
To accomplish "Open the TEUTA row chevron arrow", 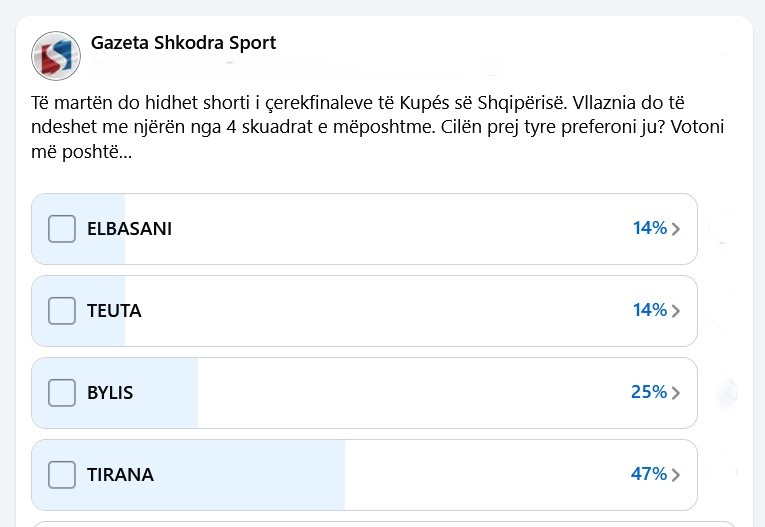I will click(676, 311).
